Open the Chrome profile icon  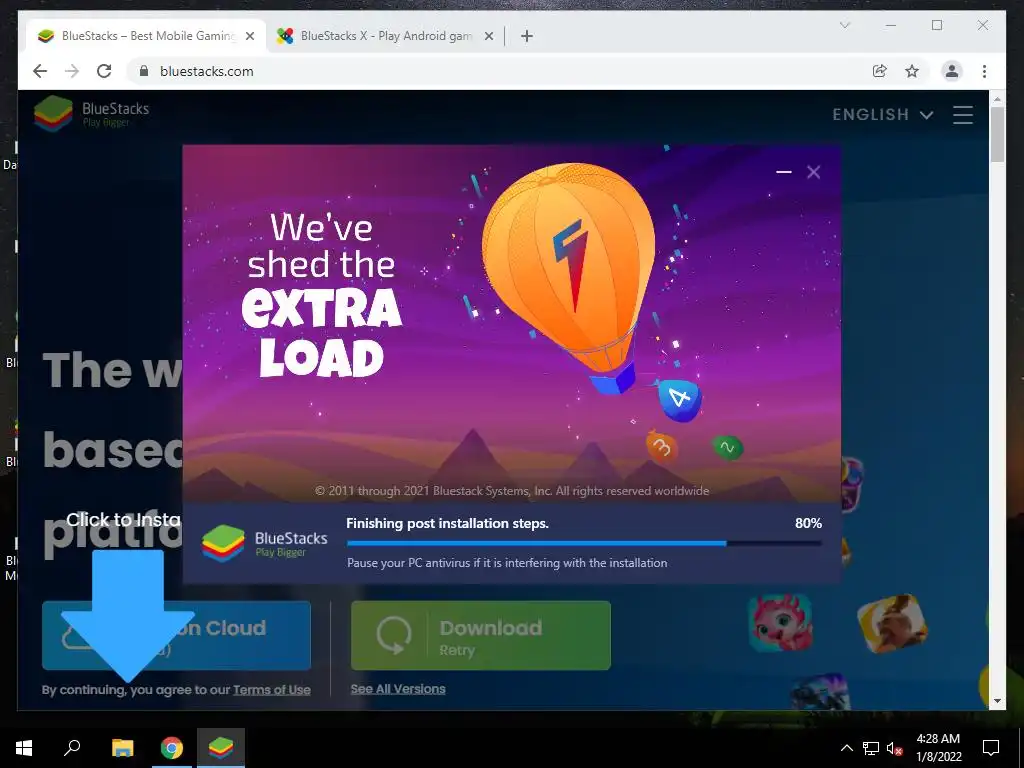[x=952, y=71]
